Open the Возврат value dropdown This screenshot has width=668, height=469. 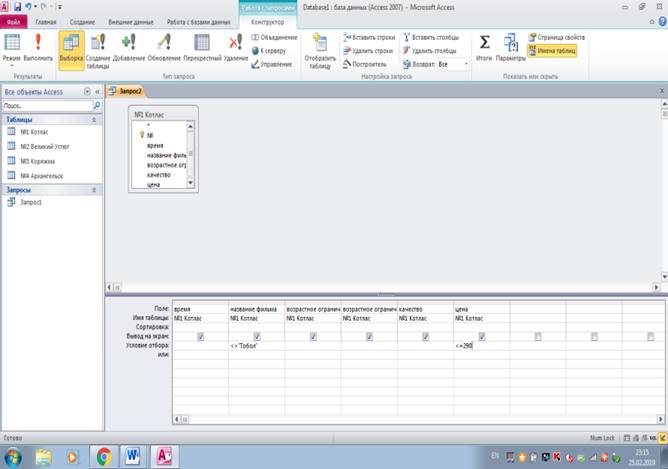466,64
